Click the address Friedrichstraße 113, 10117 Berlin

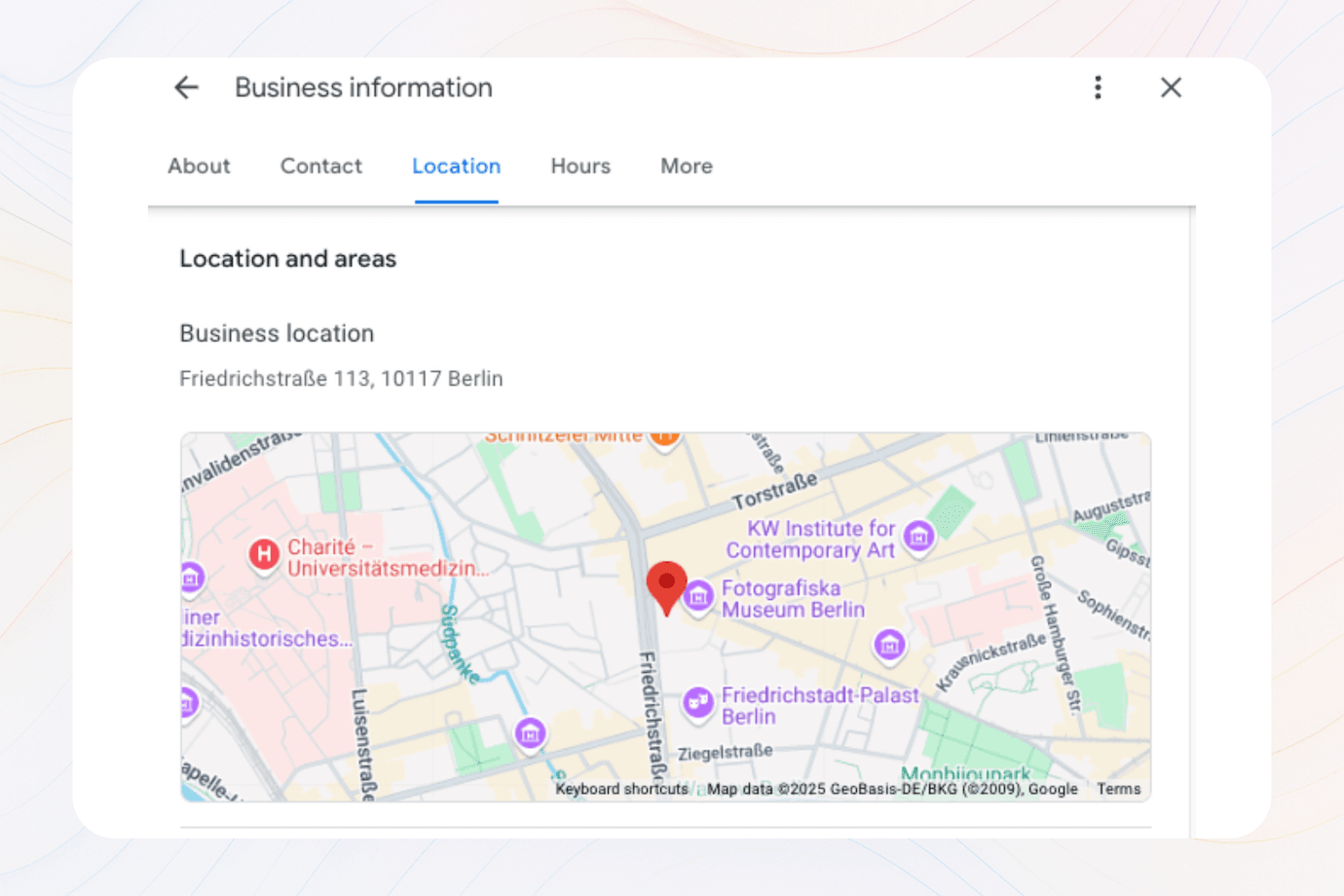coord(341,379)
